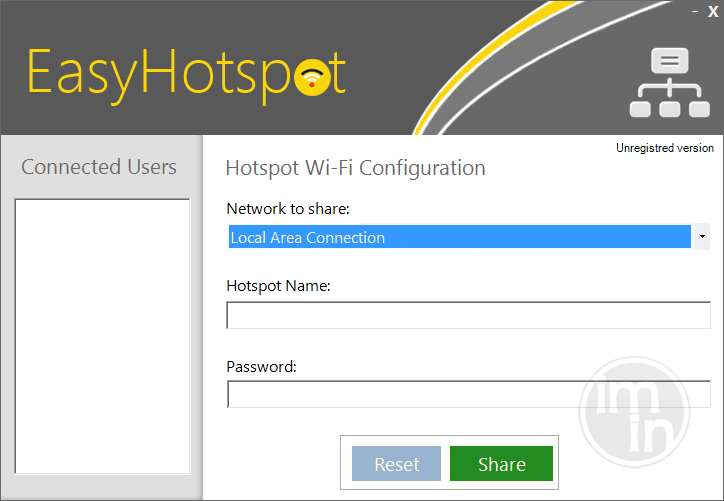This screenshot has width=724, height=501.
Task: Click the network hierarchy icon in header
Action: (x=670, y=82)
